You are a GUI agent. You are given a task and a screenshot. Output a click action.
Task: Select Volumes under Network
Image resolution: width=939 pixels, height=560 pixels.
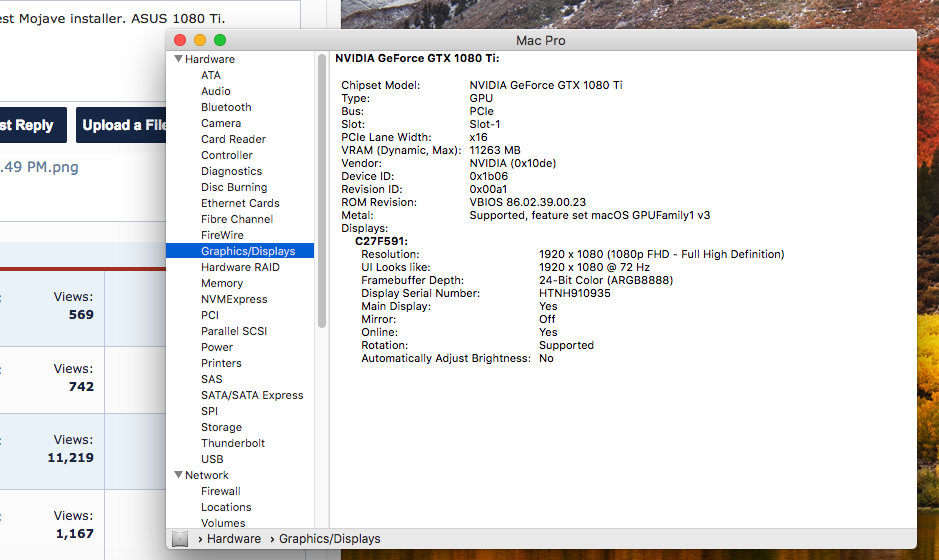(x=223, y=523)
